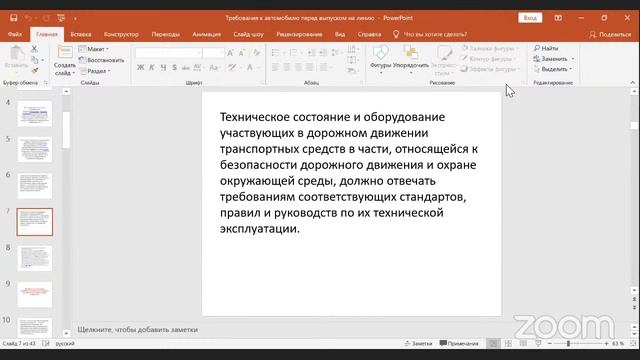
Task: Center the text in the paragraph group
Action: [x=287, y=67]
